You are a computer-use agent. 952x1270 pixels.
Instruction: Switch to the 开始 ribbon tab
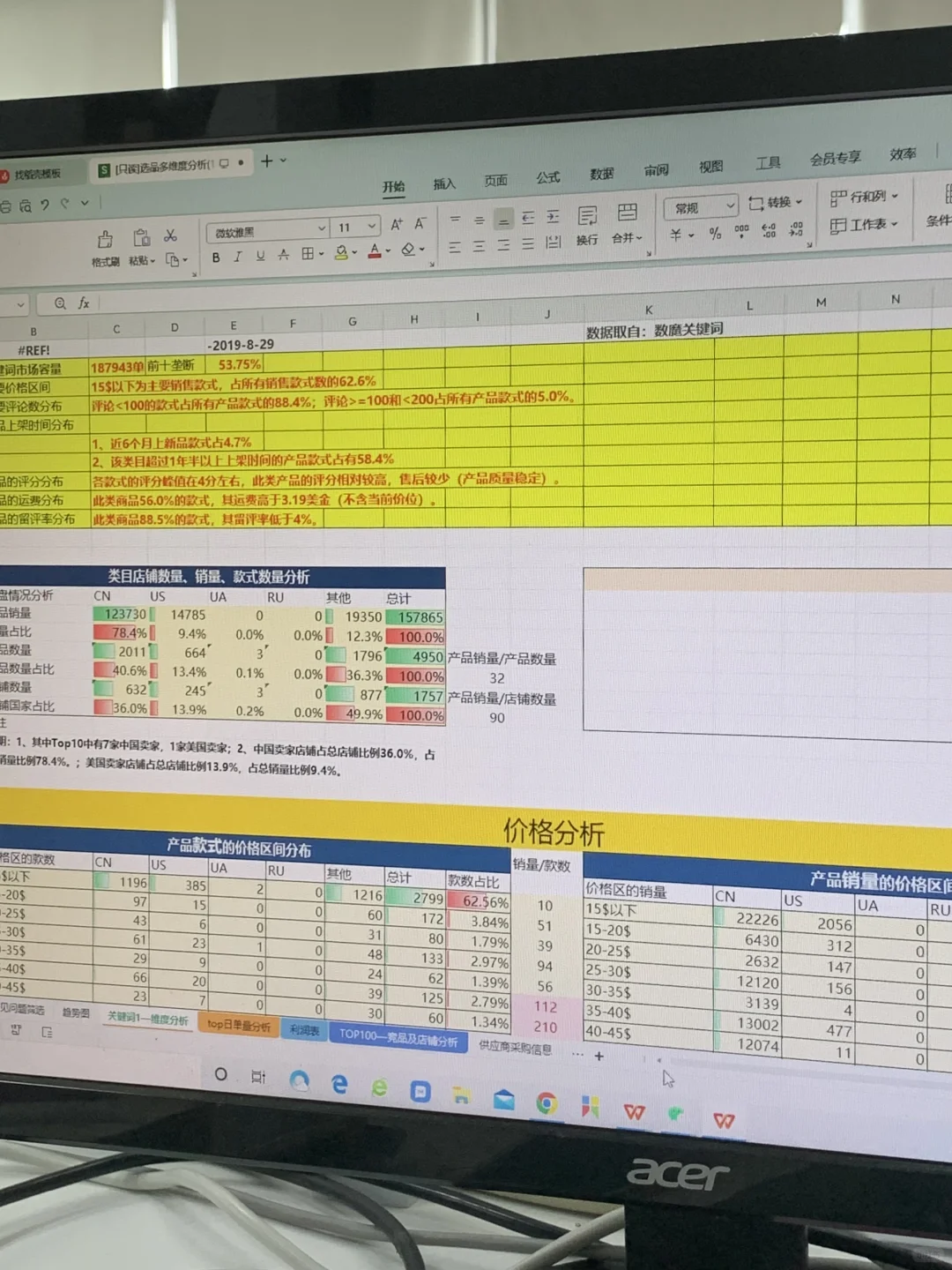pyautogui.click(x=393, y=186)
